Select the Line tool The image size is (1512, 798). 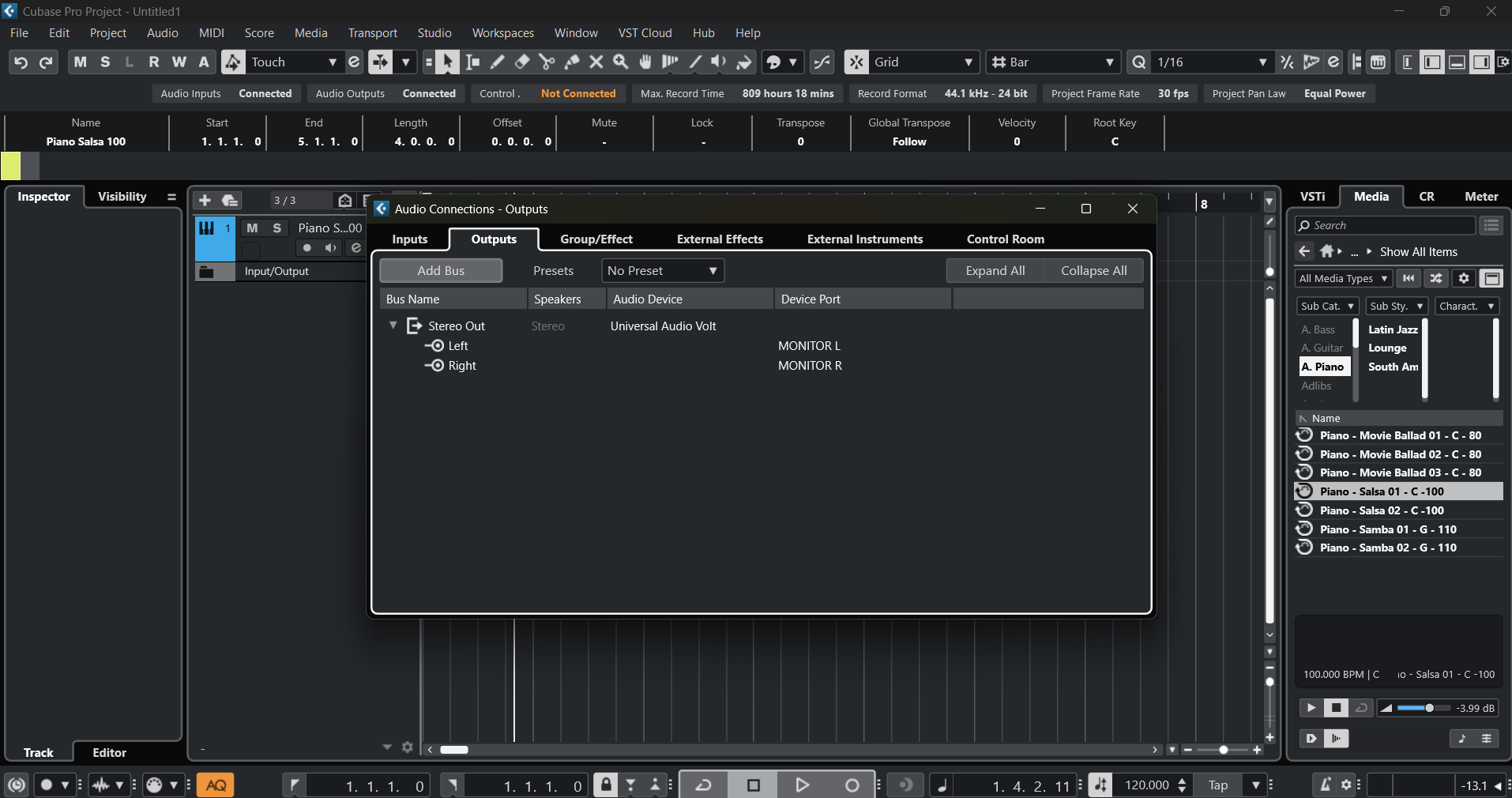click(x=695, y=62)
